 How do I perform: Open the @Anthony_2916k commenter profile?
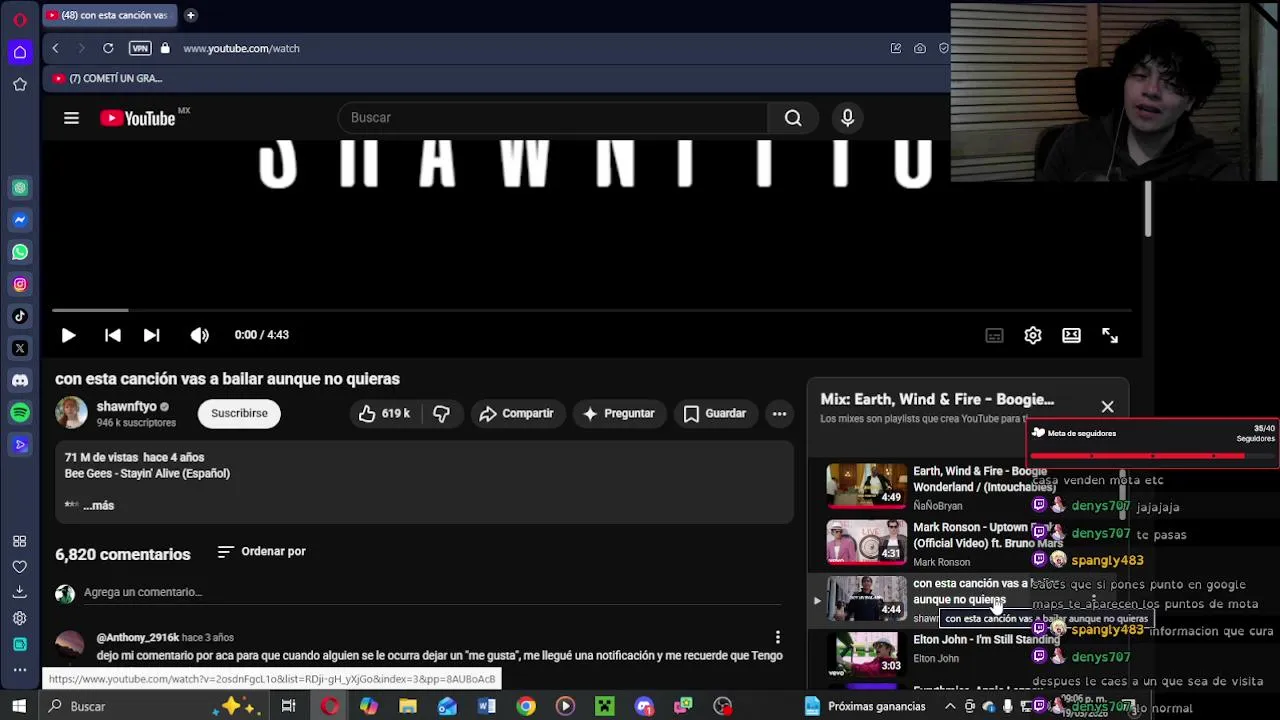[x=137, y=637]
